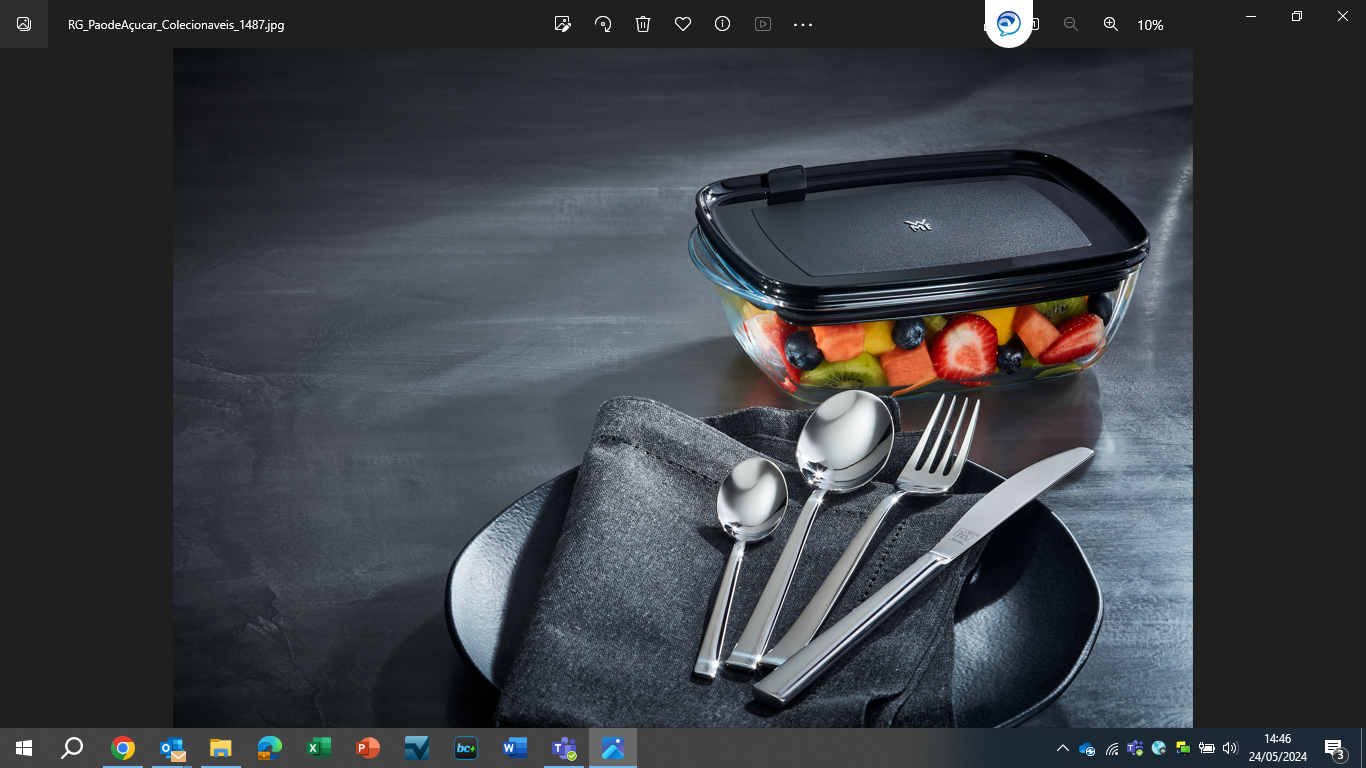Click the globe tray icon
The width and height of the screenshot is (1366, 768).
click(x=1159, y=748)
